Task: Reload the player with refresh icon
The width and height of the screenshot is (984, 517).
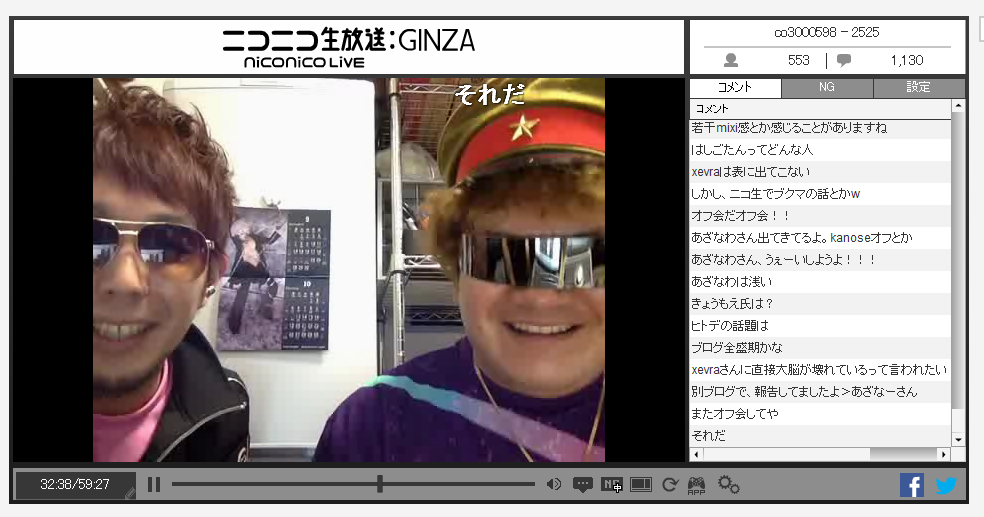Action: point(670,484)
